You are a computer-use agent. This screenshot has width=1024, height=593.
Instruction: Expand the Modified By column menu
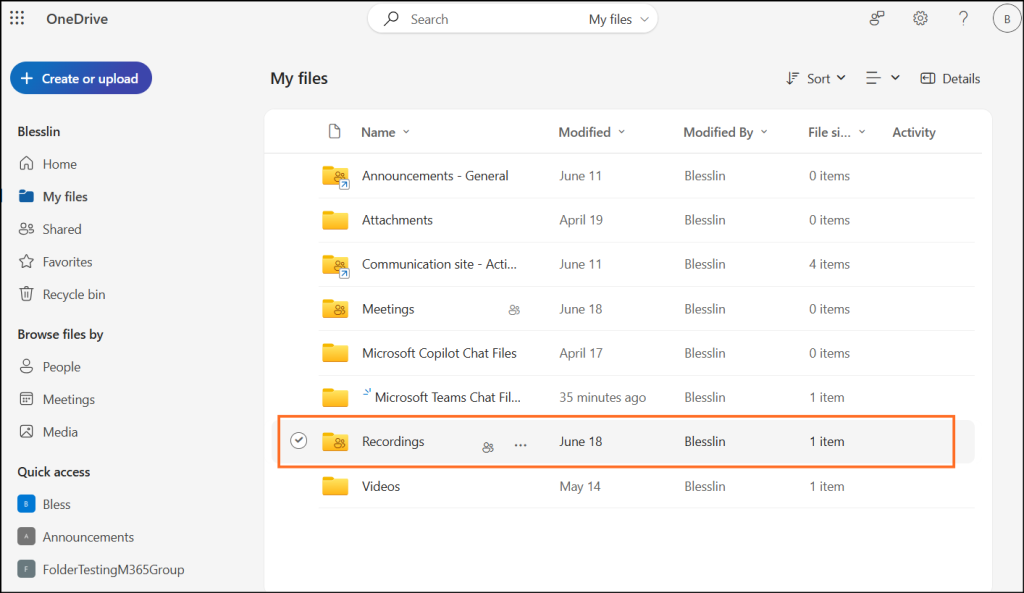[x=764, y=132]
